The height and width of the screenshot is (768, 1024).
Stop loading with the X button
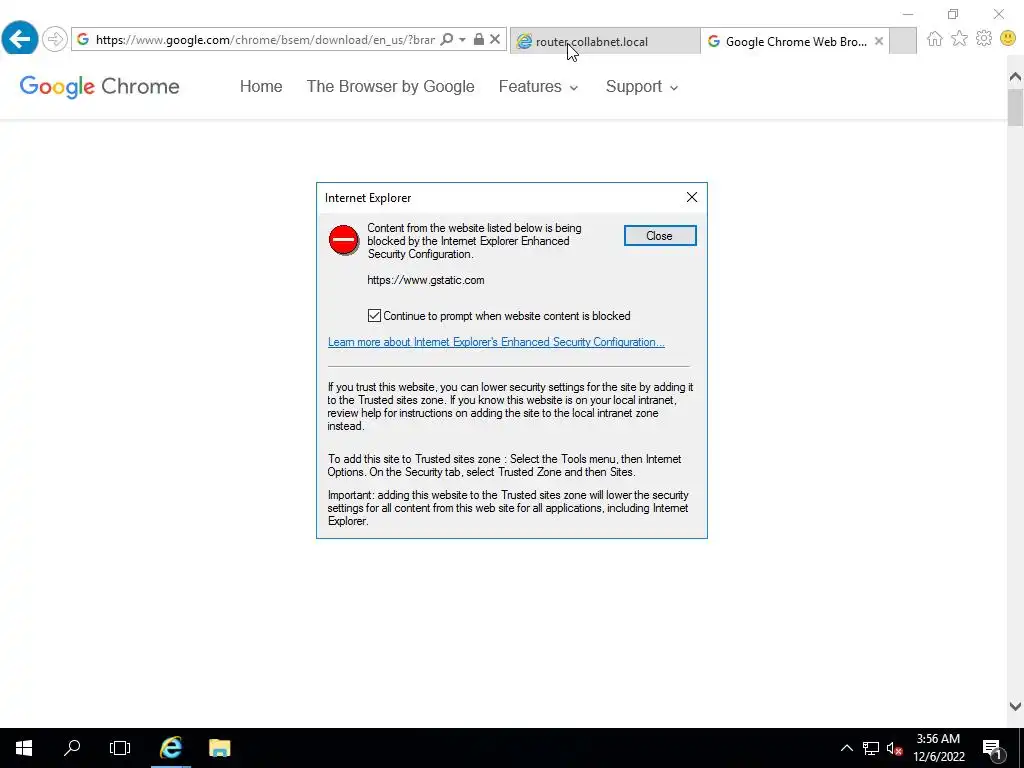click(495, 40)
